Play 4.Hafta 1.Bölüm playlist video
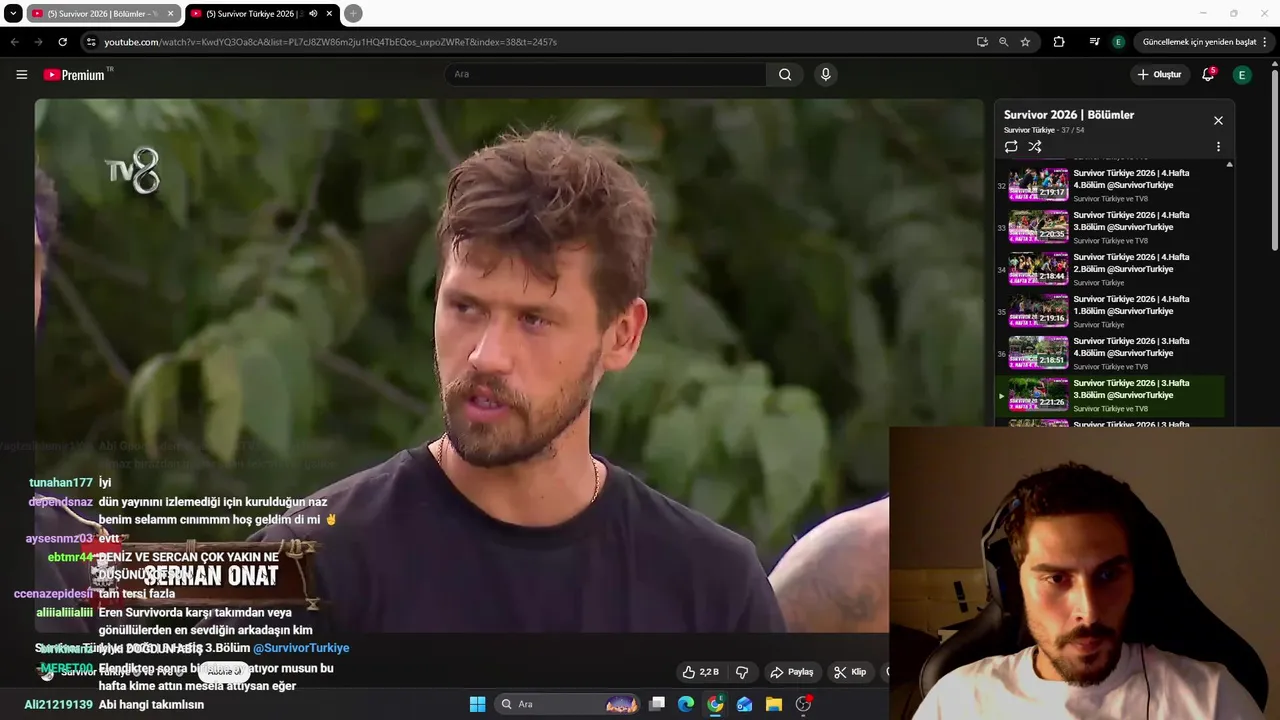 pos(1110,311)
